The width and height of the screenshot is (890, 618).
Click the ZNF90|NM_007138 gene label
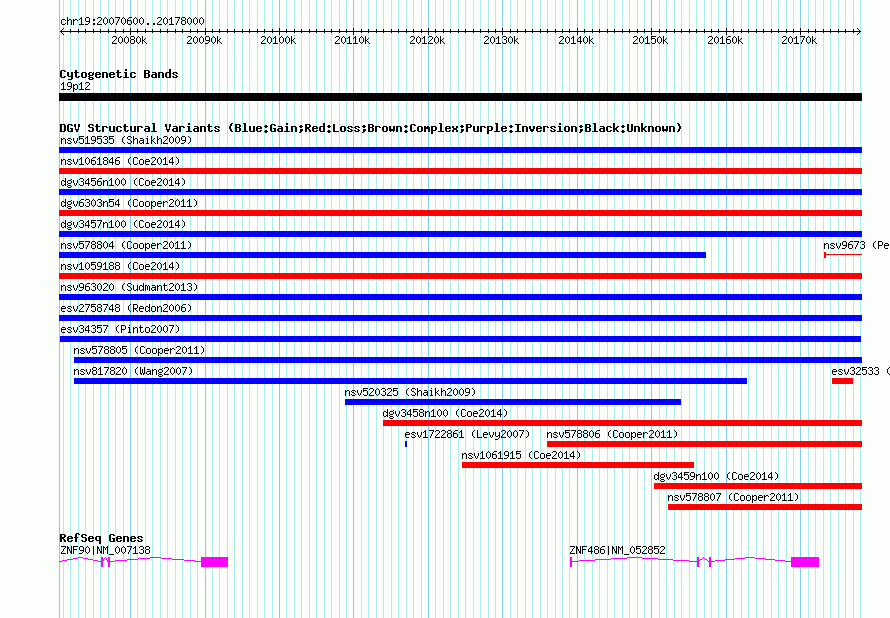click(x=106, y=550)
